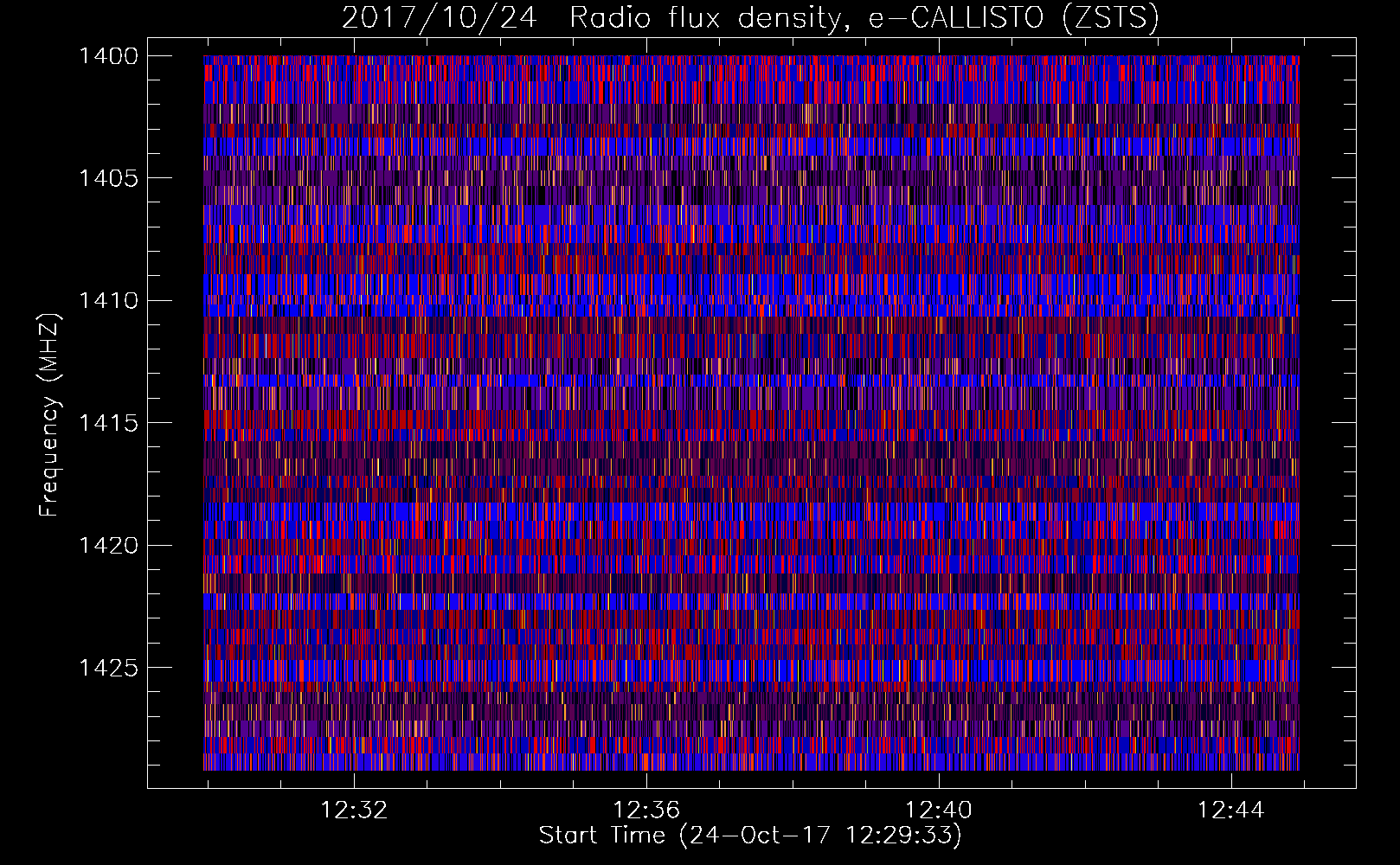Click the 12:32 time axis label
This screenshot has height=865, width=1400.
pos(354,811)
